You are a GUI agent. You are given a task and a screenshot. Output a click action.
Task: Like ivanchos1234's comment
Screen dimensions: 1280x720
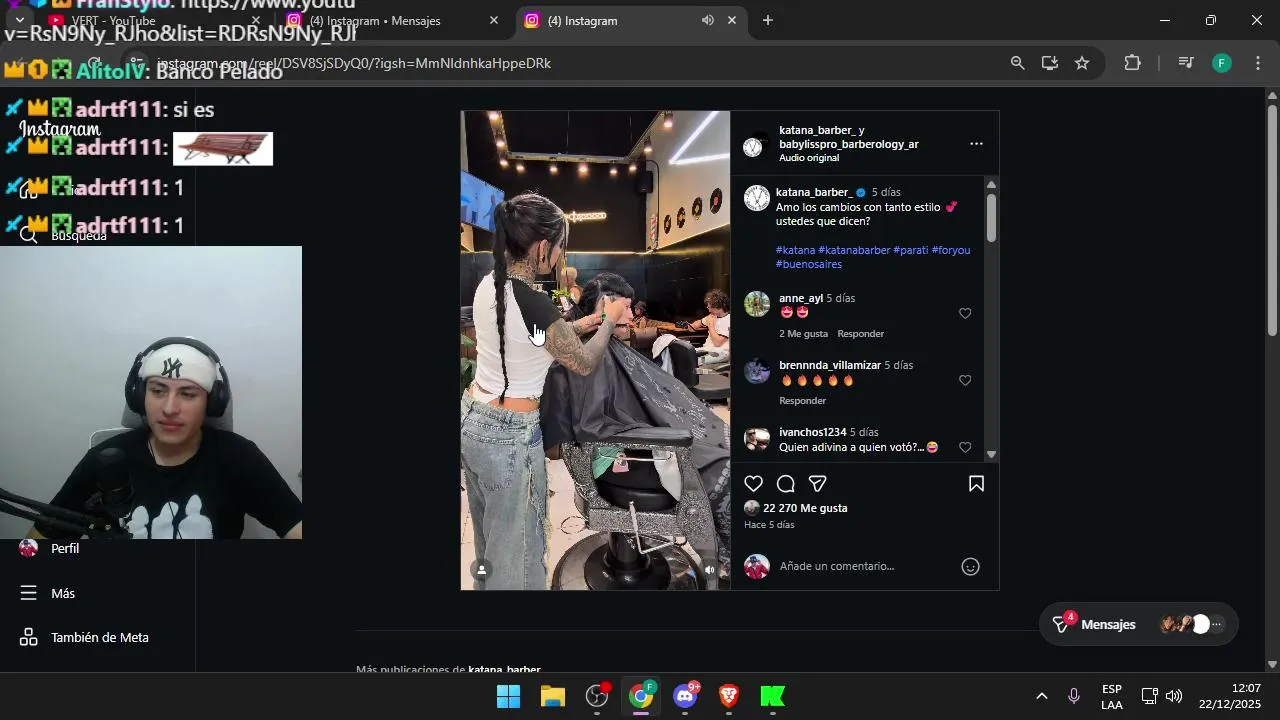[965, 447]
